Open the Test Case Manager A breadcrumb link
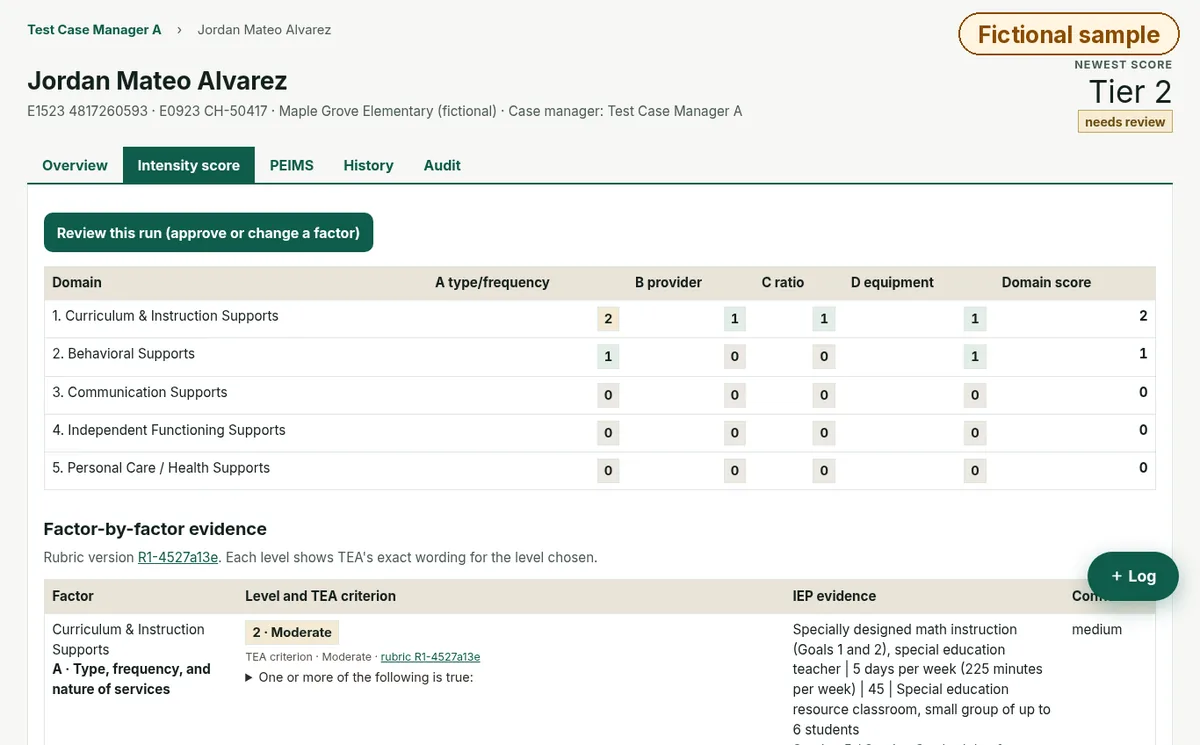 94,30
